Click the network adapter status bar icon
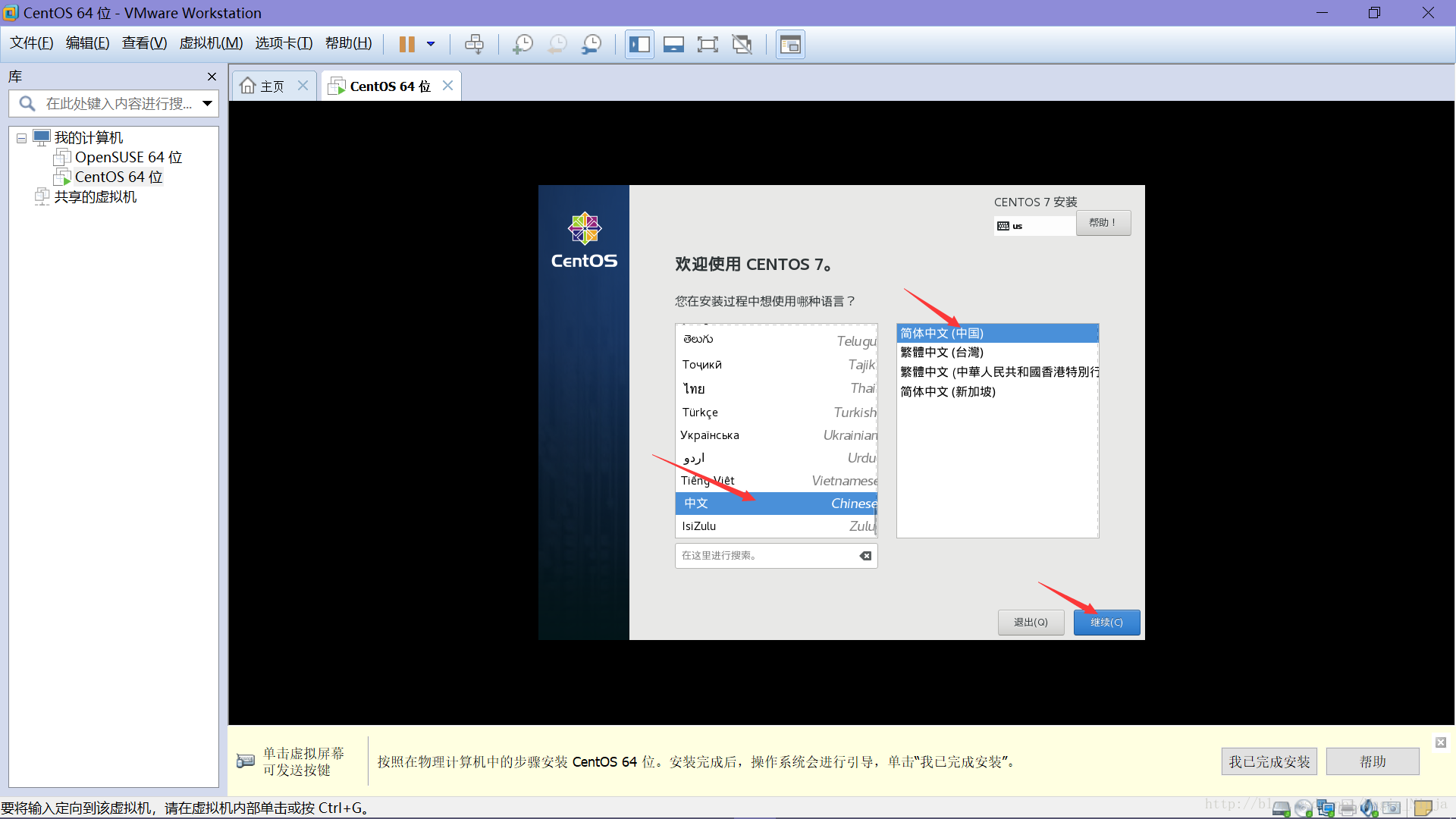 (x=1326, y=808)
